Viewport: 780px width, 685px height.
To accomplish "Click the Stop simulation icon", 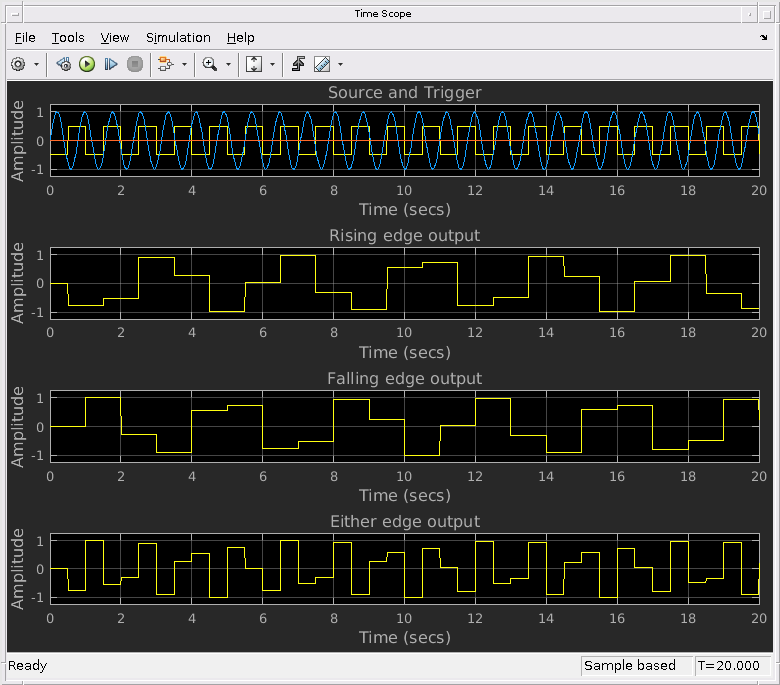I will (135, 64).
